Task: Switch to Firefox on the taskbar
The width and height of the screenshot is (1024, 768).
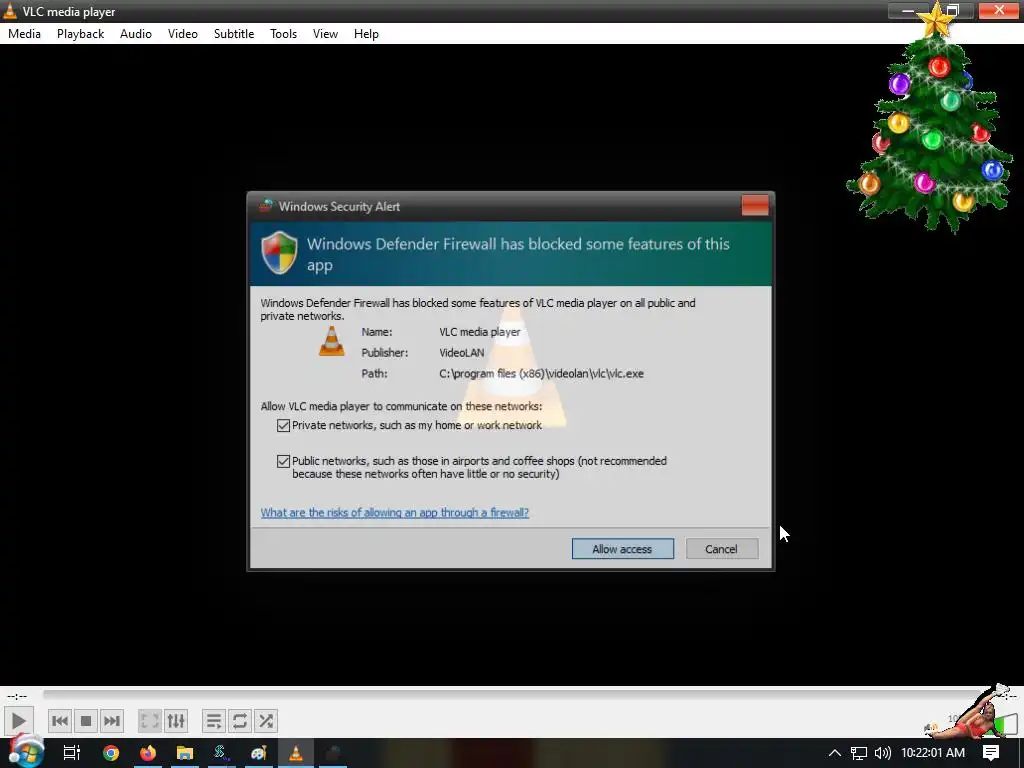Action: point(148,753)
